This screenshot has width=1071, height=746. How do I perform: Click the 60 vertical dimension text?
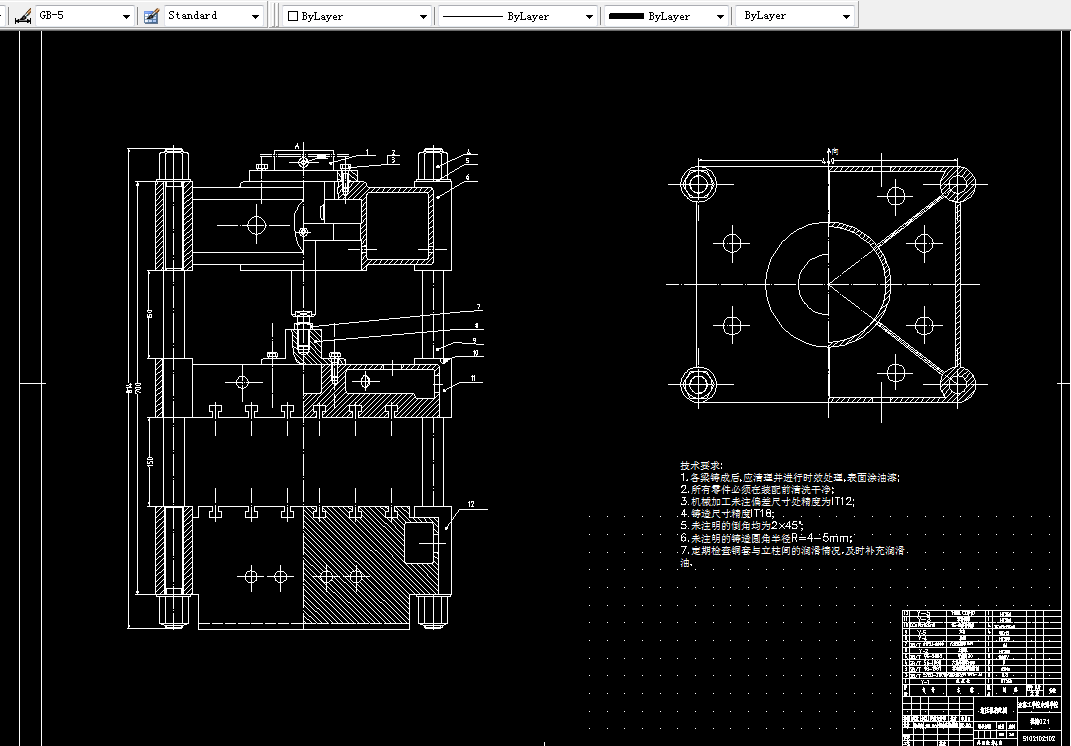coord(150,313)
